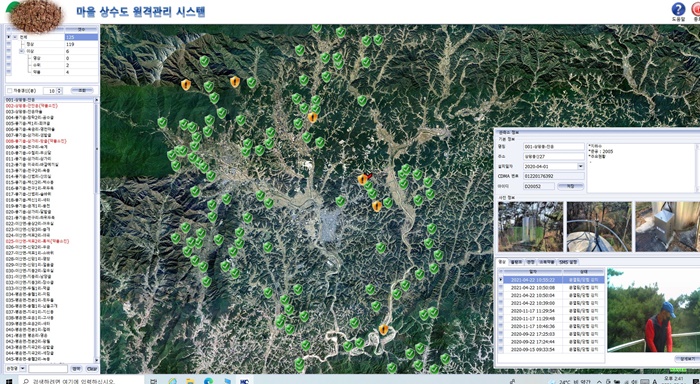Select station 045 in the list
This screenshot has width=700, height=384.
coord(49,359)
